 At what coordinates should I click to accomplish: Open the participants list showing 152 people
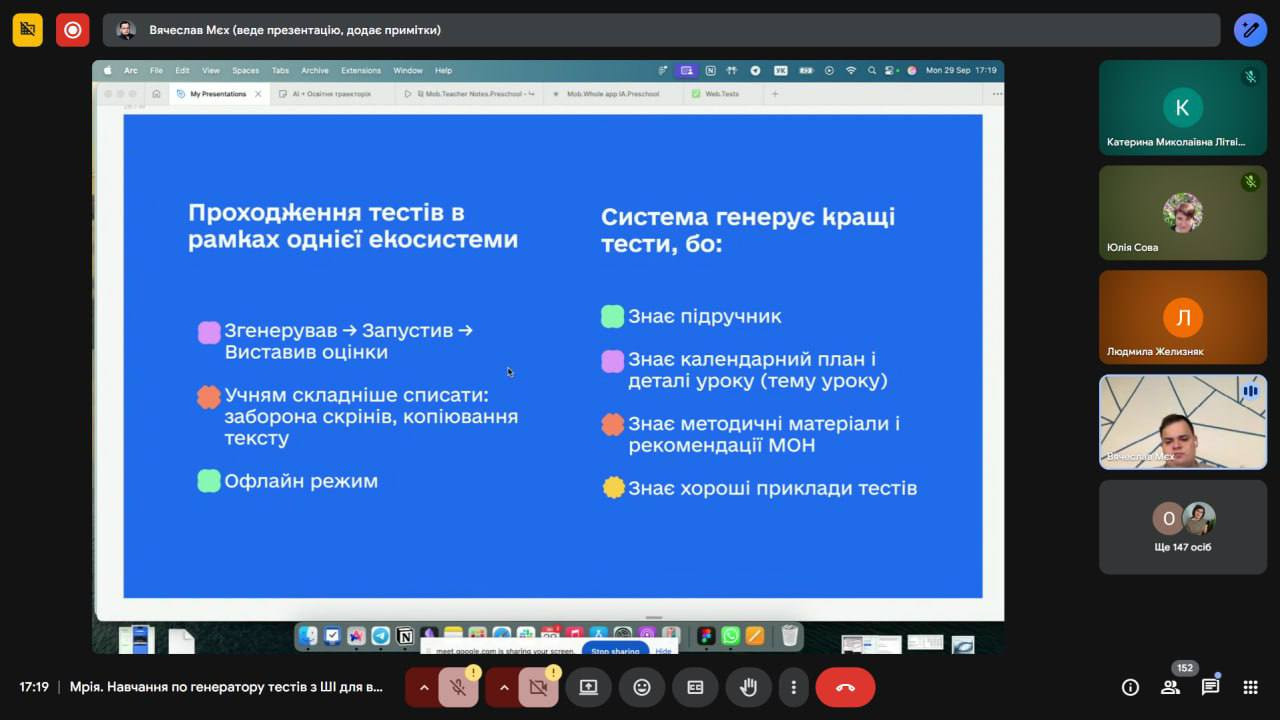click(x=1170, y=687)
